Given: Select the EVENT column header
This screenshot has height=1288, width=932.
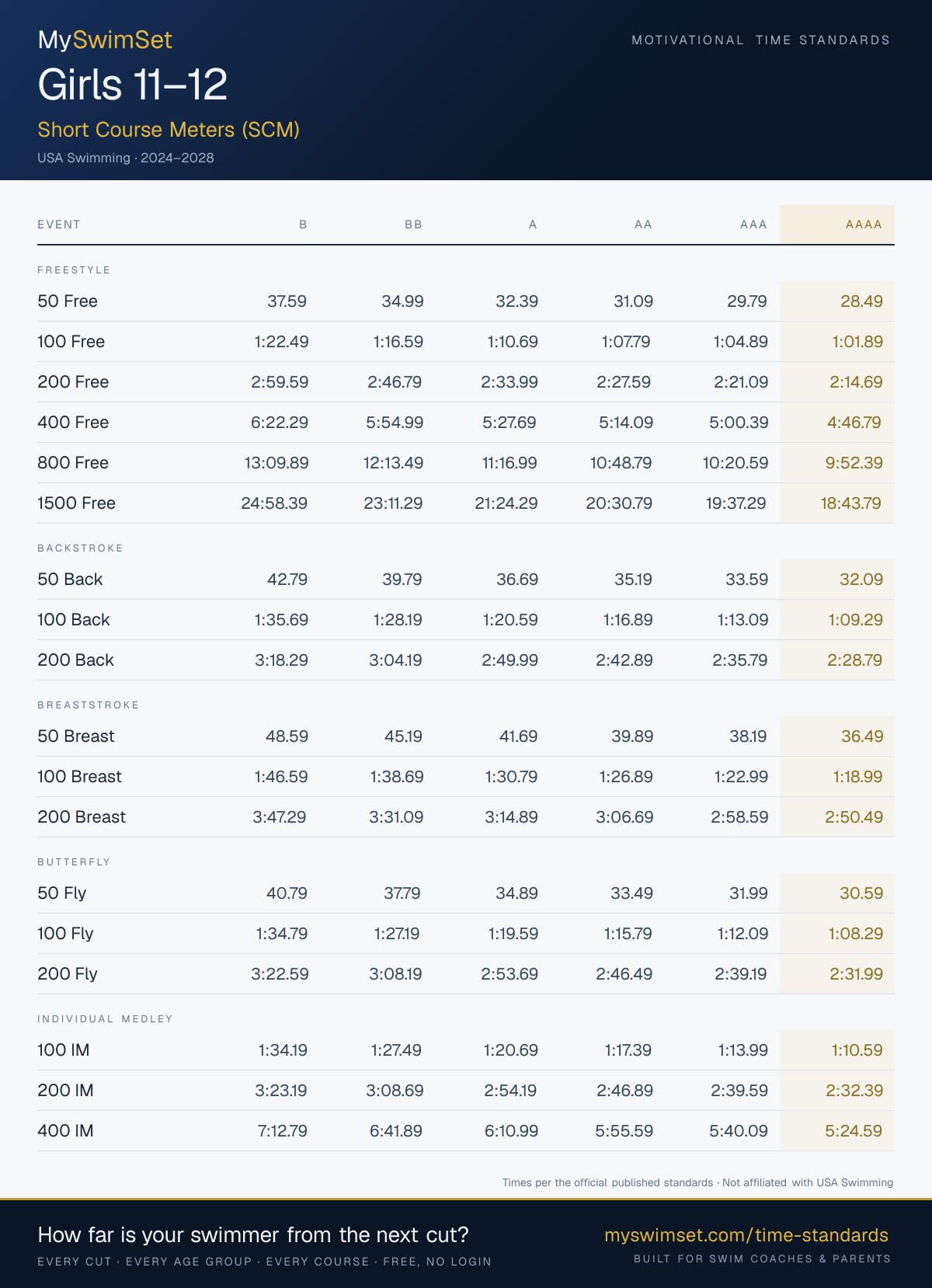Looking at the screenshot, I should point(59,225).
